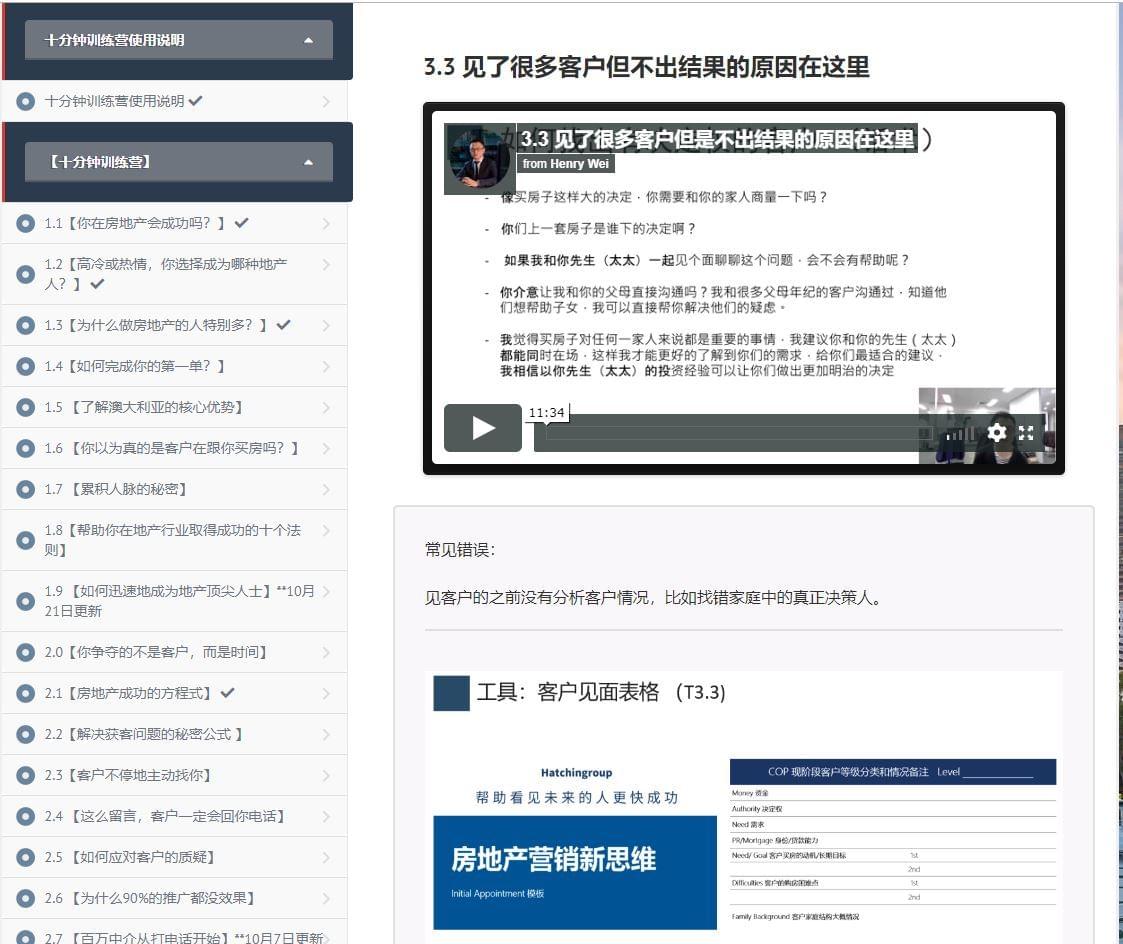Image resolution: width=1123 pixels, height=944 pixels.
Task: Enter fullscreen video mode
Action: [1026, 432]
